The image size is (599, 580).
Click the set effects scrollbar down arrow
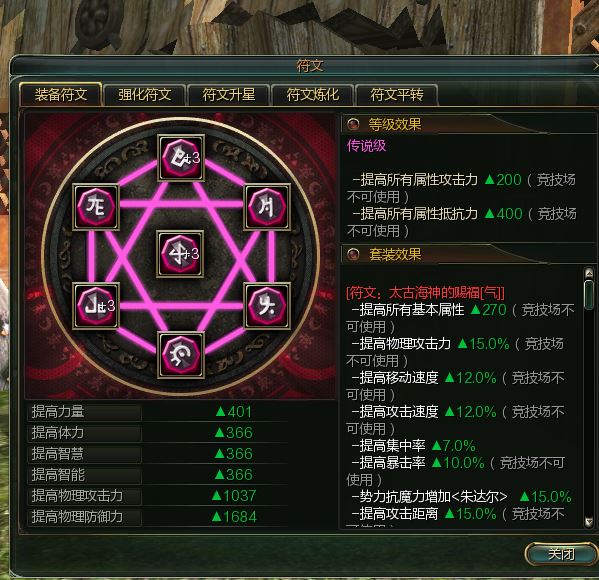pyautogui.click(x=589, y=522)
